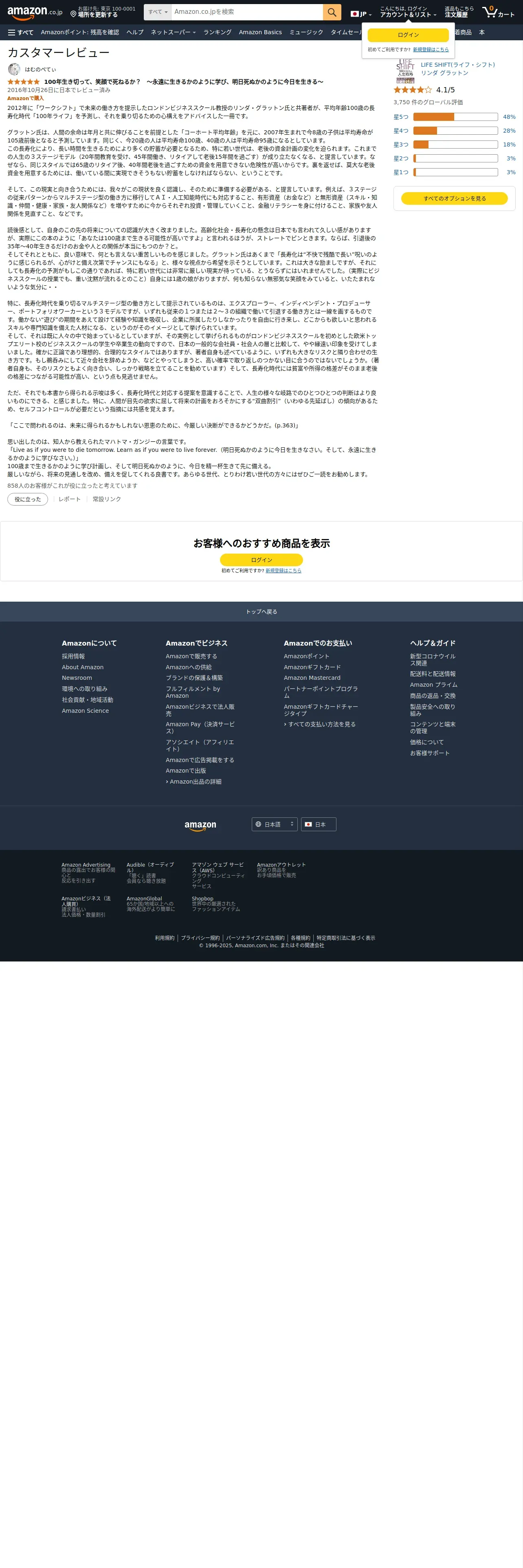
Task: Open ヘルプ nav item
Action: pyautogui.click(x=135, y=32)
